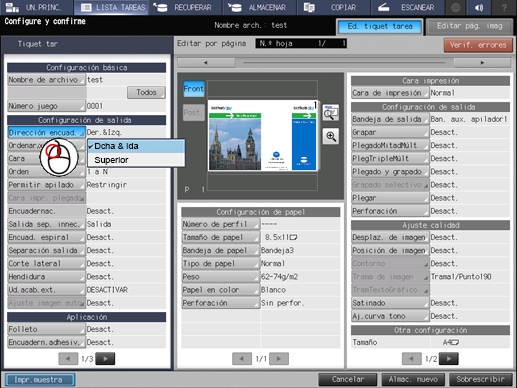Click the sheet navigation slider bar
The height and width of the screenshot is (388, 517).
coord(344,62)
